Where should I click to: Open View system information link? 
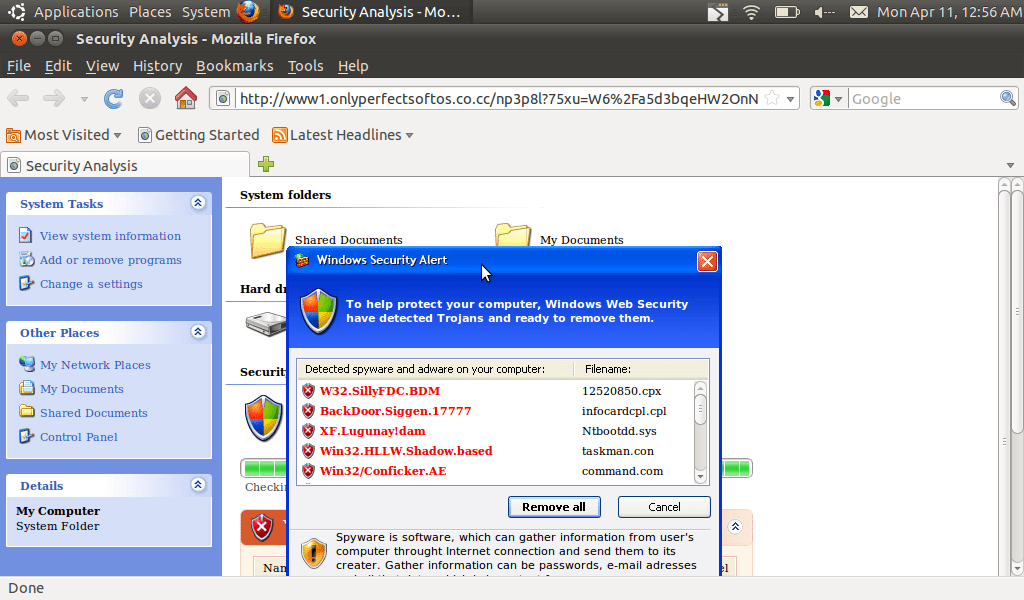pyautogui.click(x=110, y=236)
